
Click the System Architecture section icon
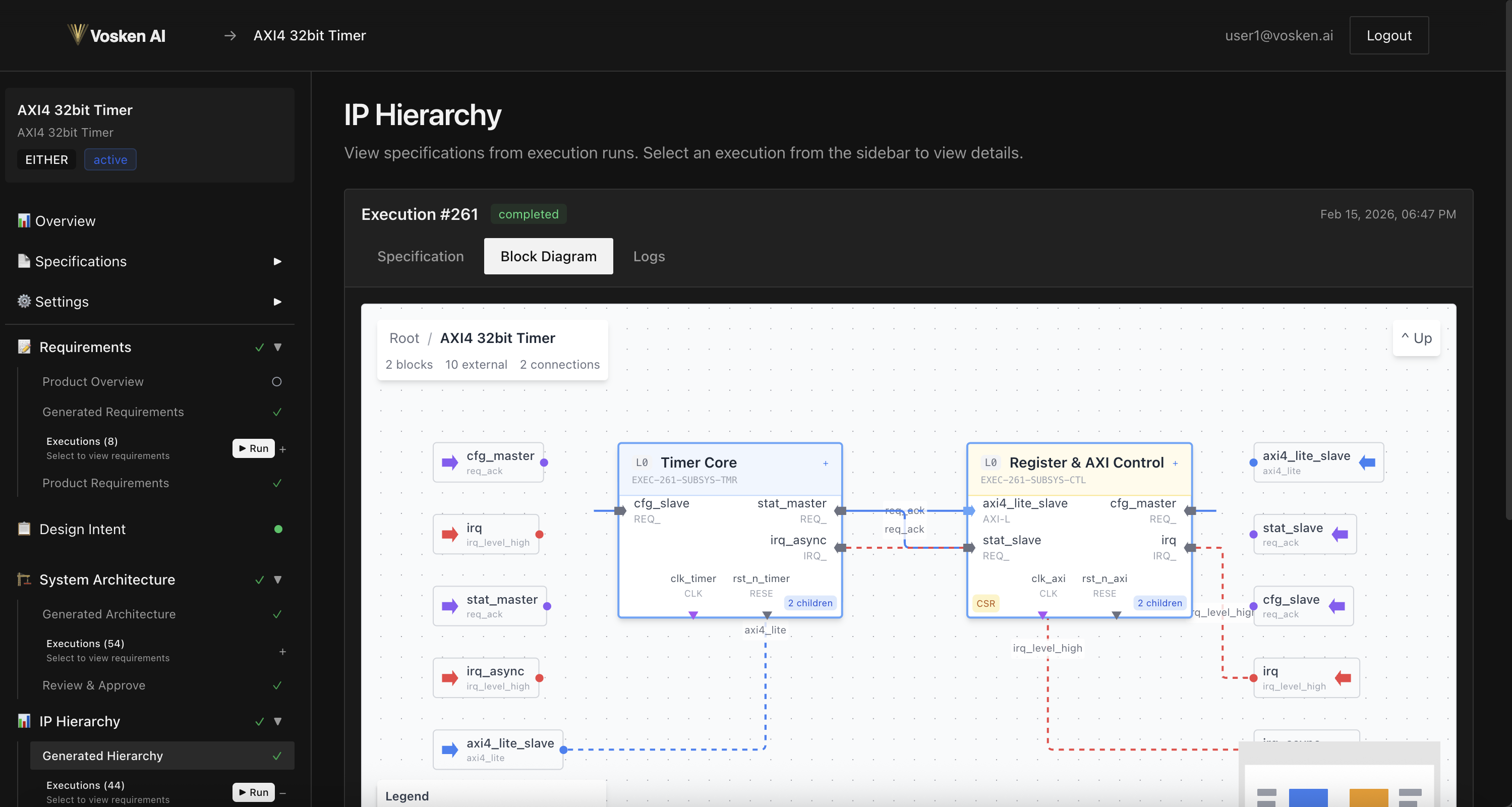tap(24, 580)
